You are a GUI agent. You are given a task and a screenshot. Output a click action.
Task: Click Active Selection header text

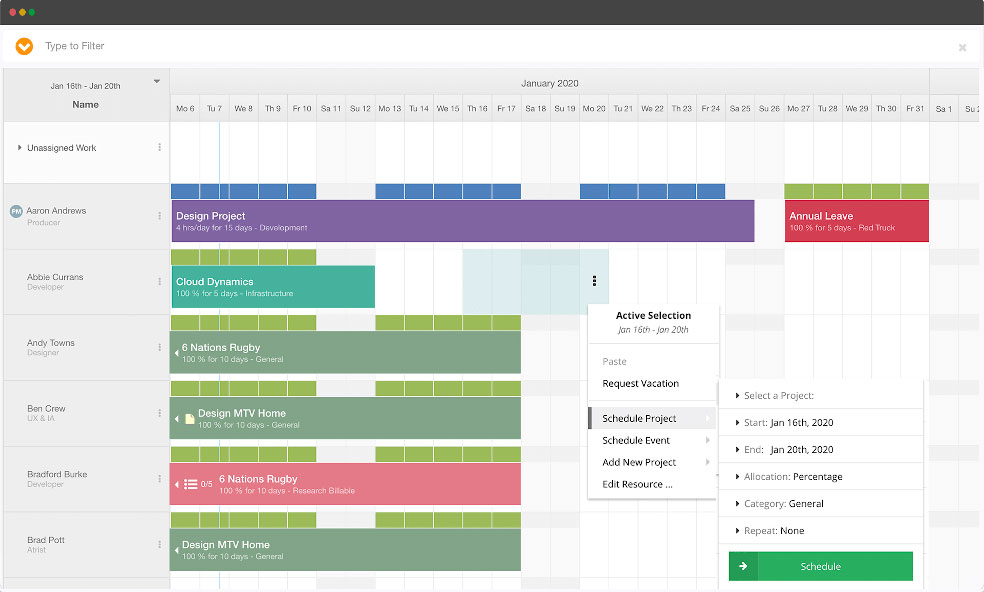[x=653, y=316]
